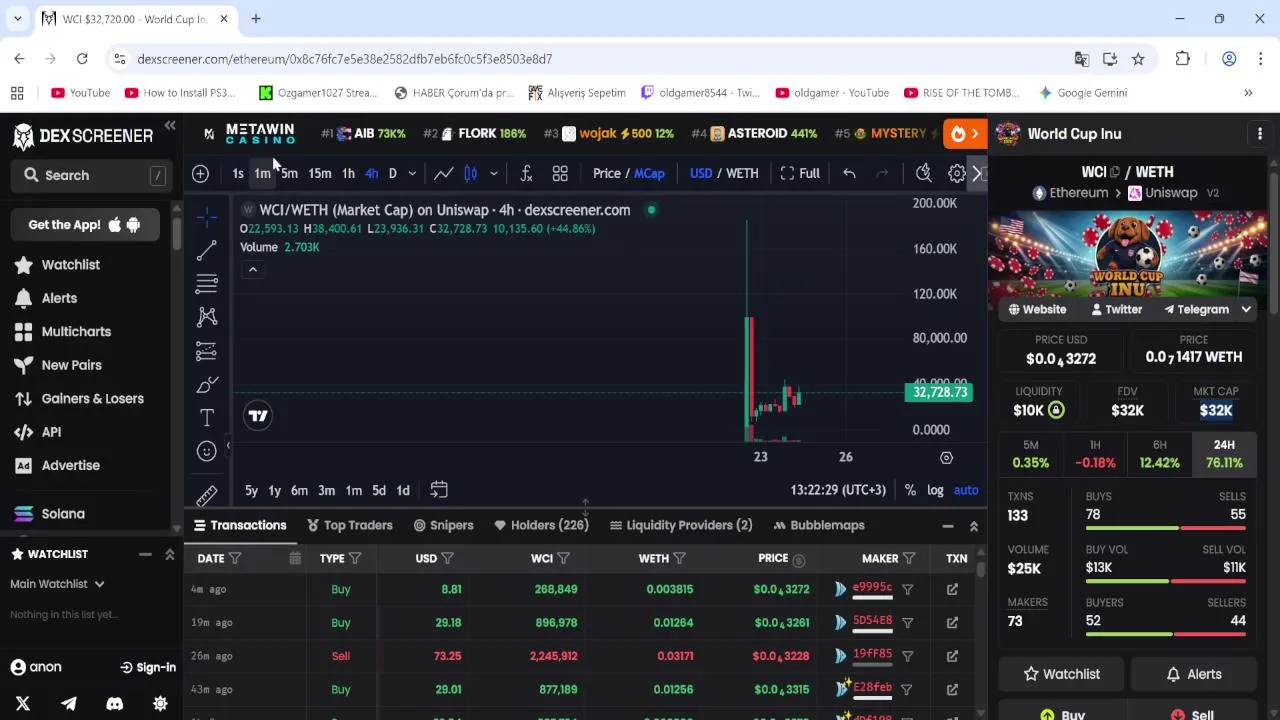
Task: Click the sidebar vertical scrollbar
Action: [177, 233]
